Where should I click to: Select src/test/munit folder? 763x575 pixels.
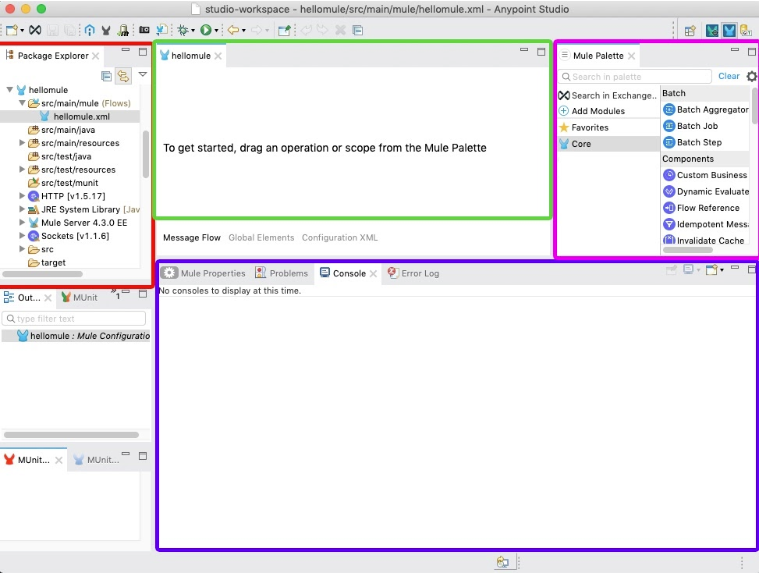click(63, 183)
